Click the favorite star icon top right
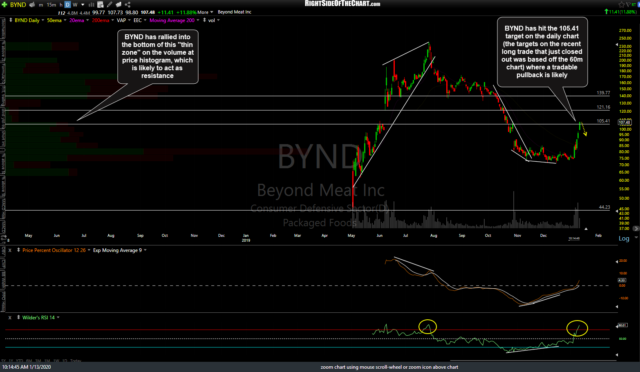The image size is (640, 372). coord(621,4)
